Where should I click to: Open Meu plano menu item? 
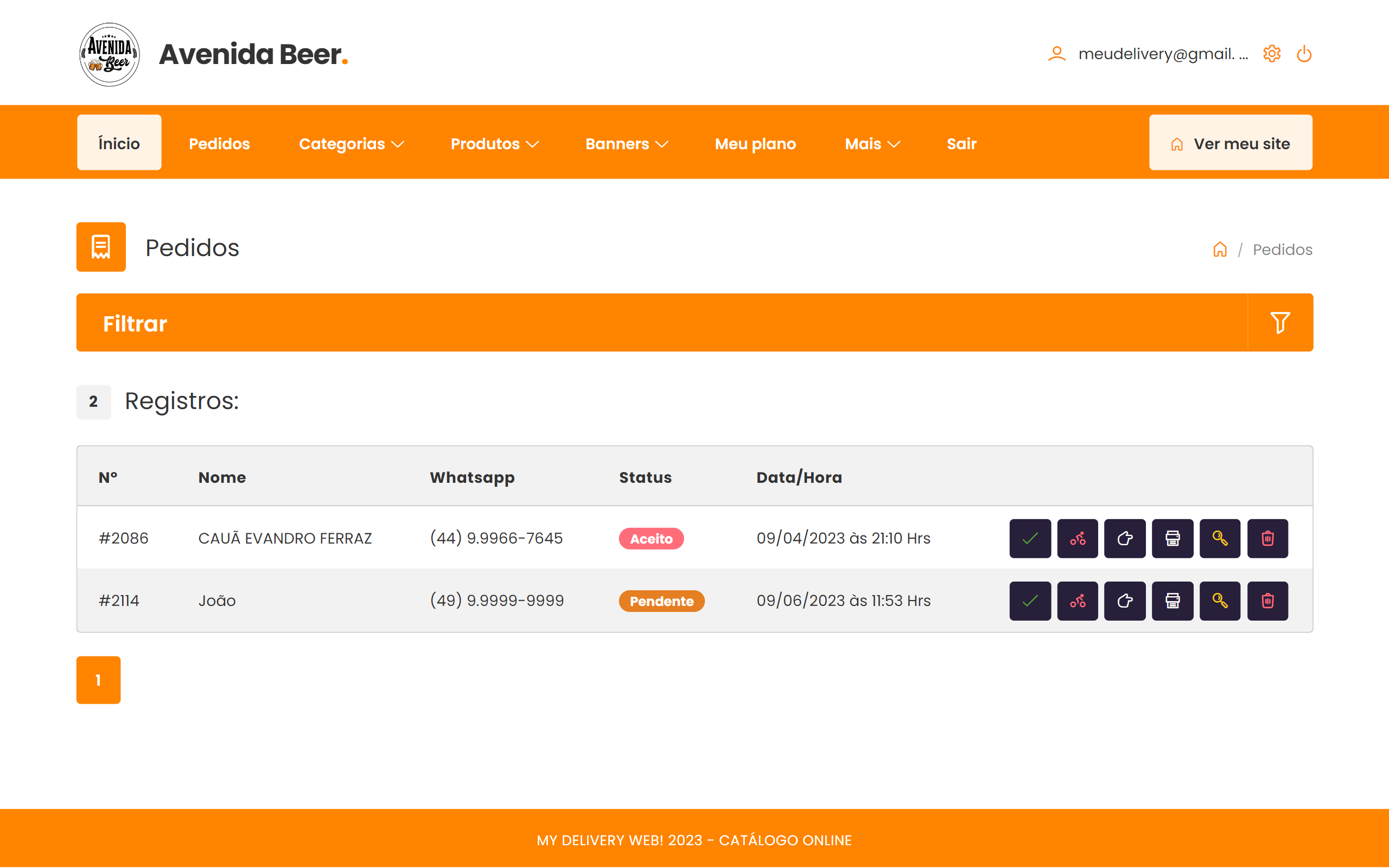pos(755,144)
